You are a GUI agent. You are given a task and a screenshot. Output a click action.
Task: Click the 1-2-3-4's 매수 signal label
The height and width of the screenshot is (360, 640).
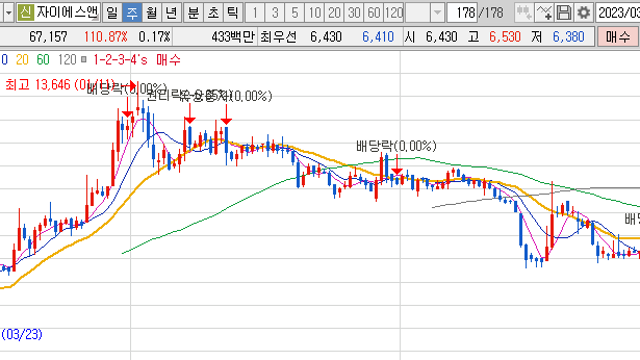point(137,60)
